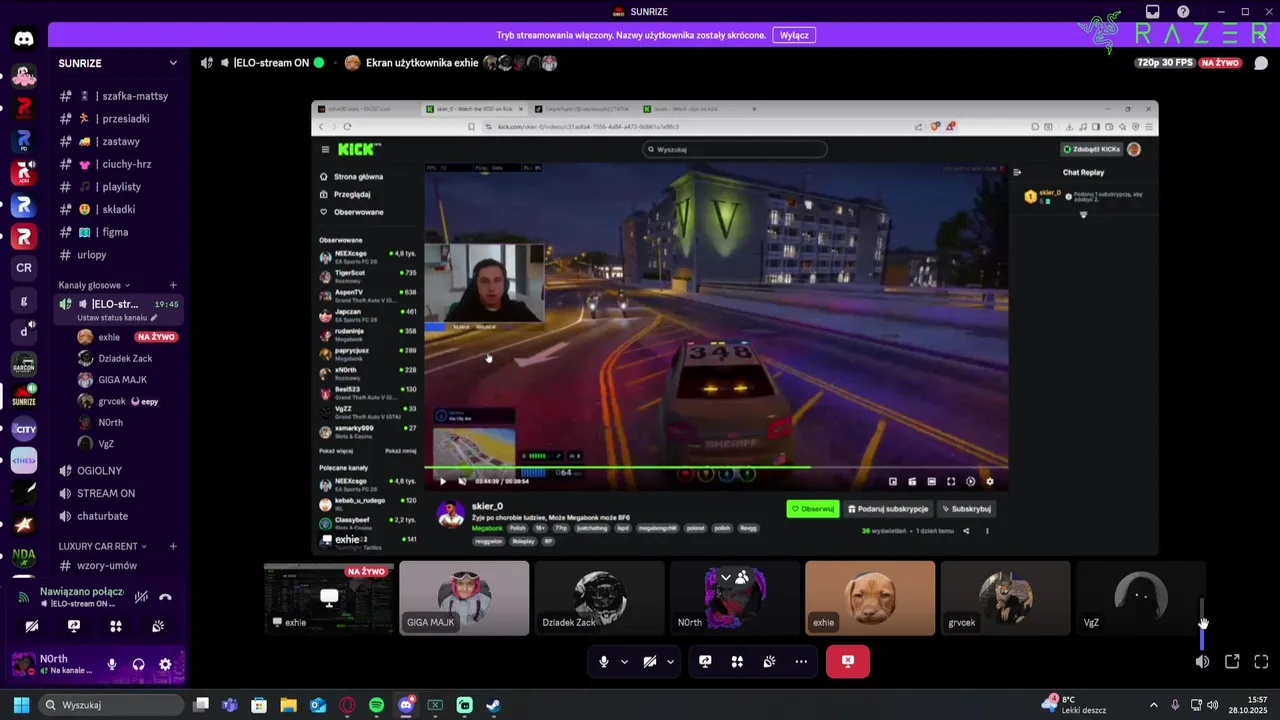Open user settings gear icon
This screenshot has height=720, width=1280.
tap(165, 664)
